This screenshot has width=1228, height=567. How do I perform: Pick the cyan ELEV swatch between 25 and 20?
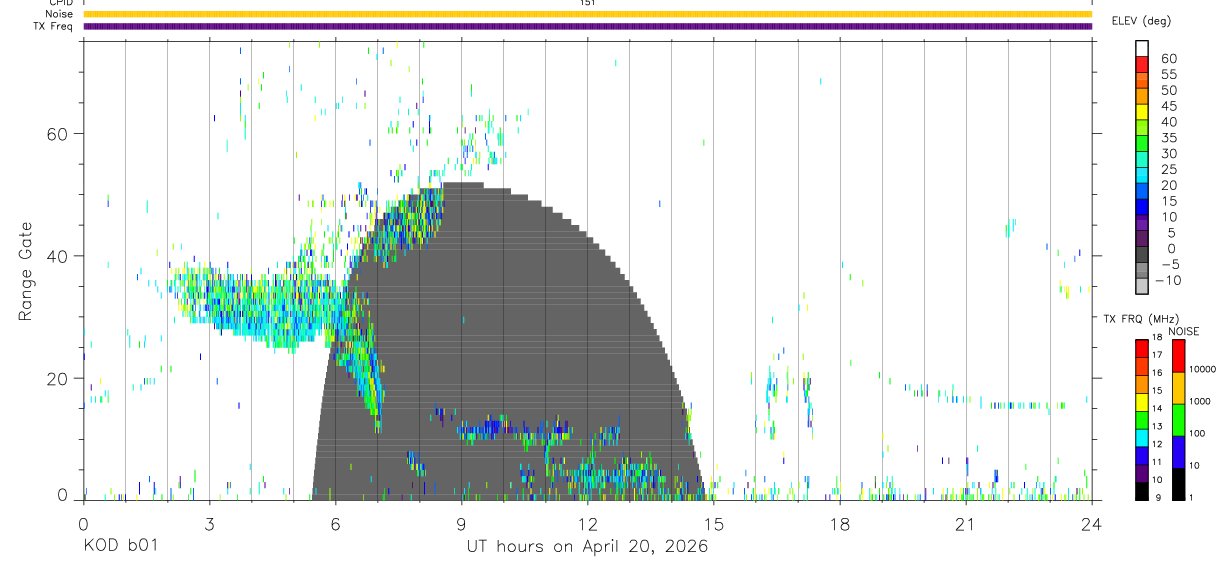click(x=1142, y=176)
